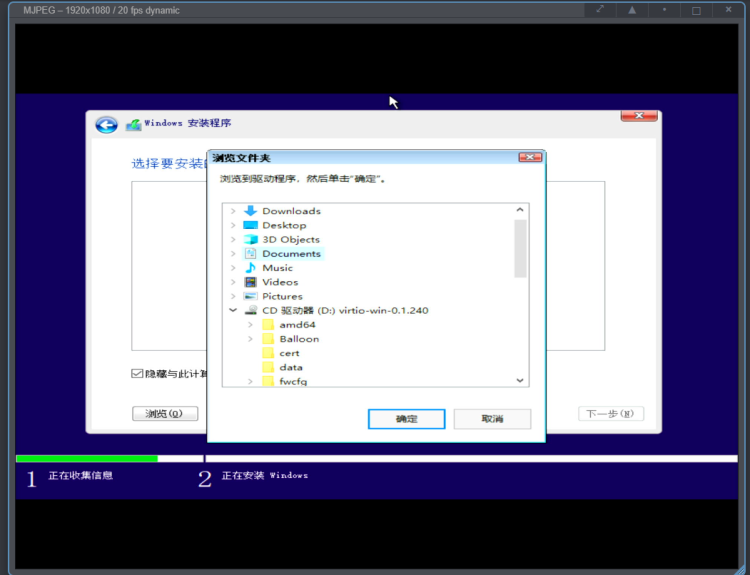Click the fwcfg folder icon
This screenshot has height=575, width=750.
(x=268, y=381)
